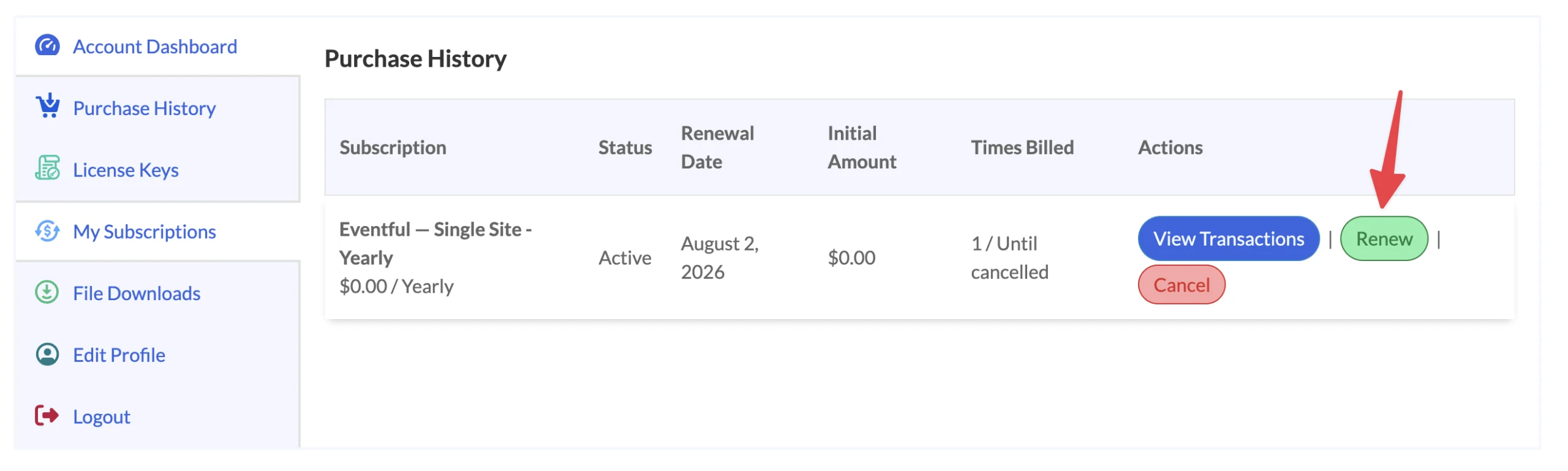Click the Subscription column header
The image size is (1568, 471).
point(393,148)
